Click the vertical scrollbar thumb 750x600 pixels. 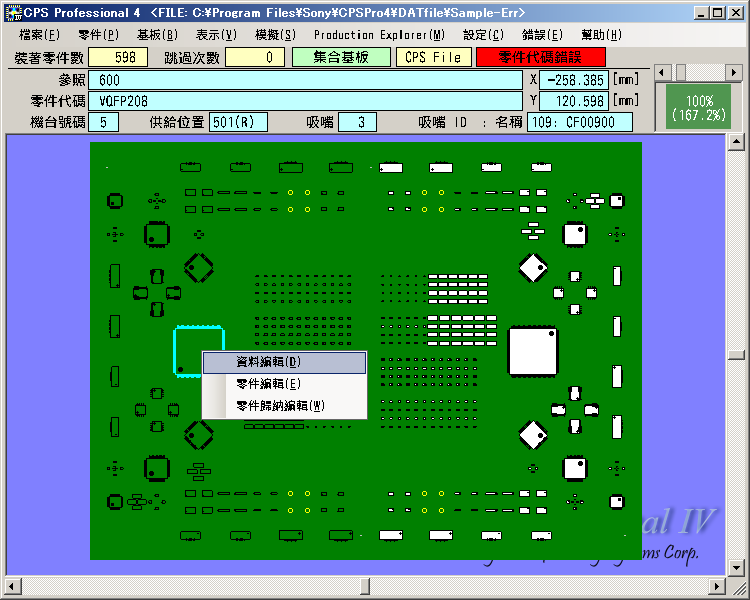(736, 355)
